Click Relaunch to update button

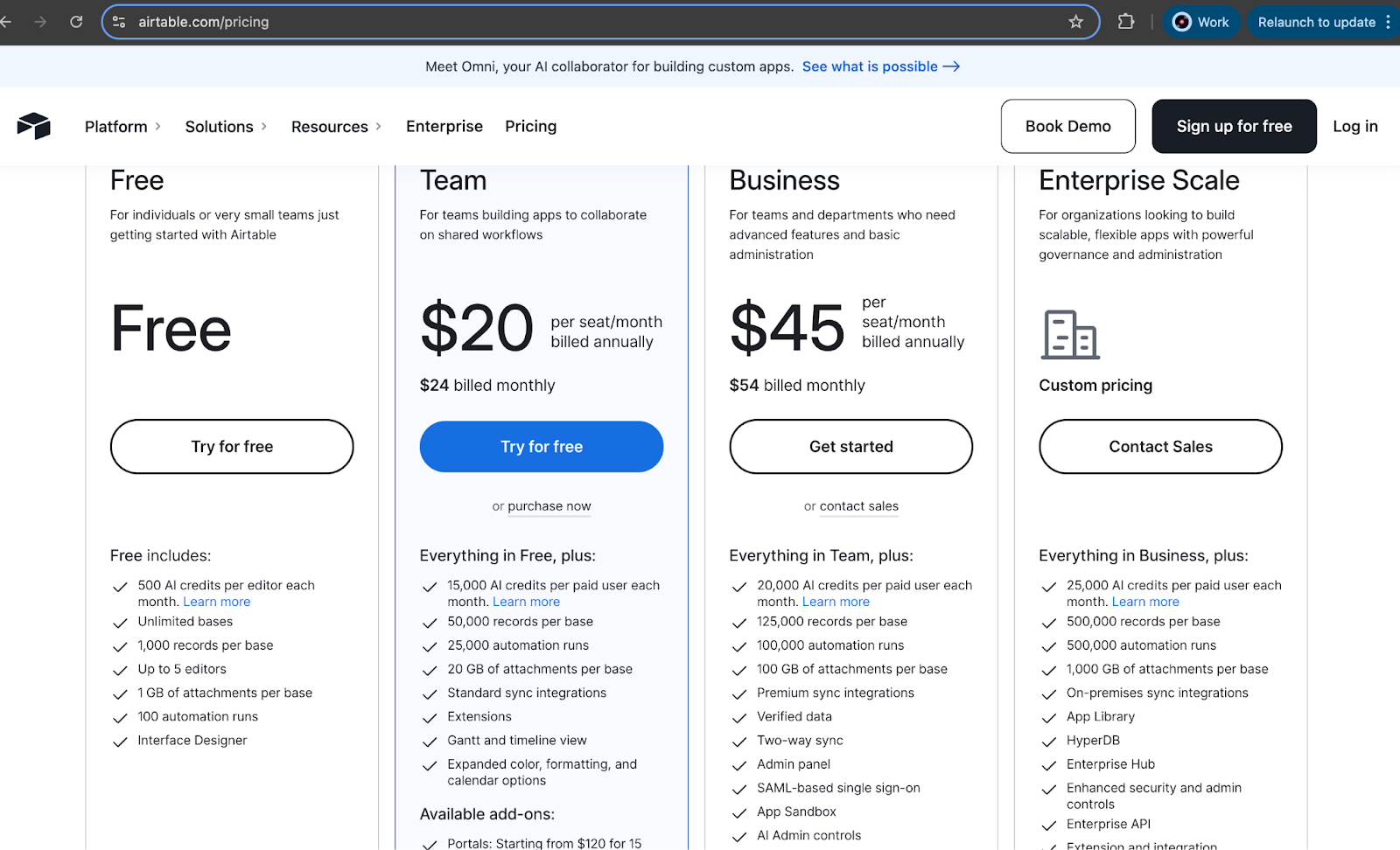(x=1316, y=22)
